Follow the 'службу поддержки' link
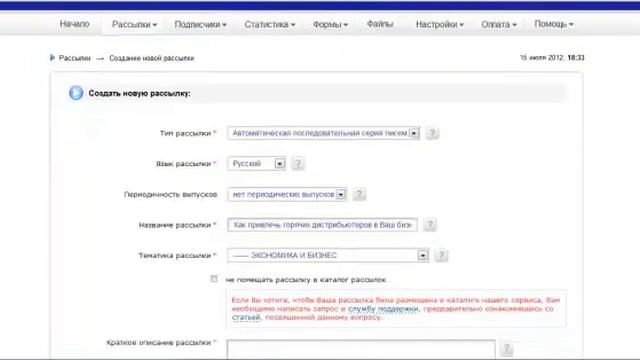The image size is (640, 360). pyautogui.click(x=383, y=309)
